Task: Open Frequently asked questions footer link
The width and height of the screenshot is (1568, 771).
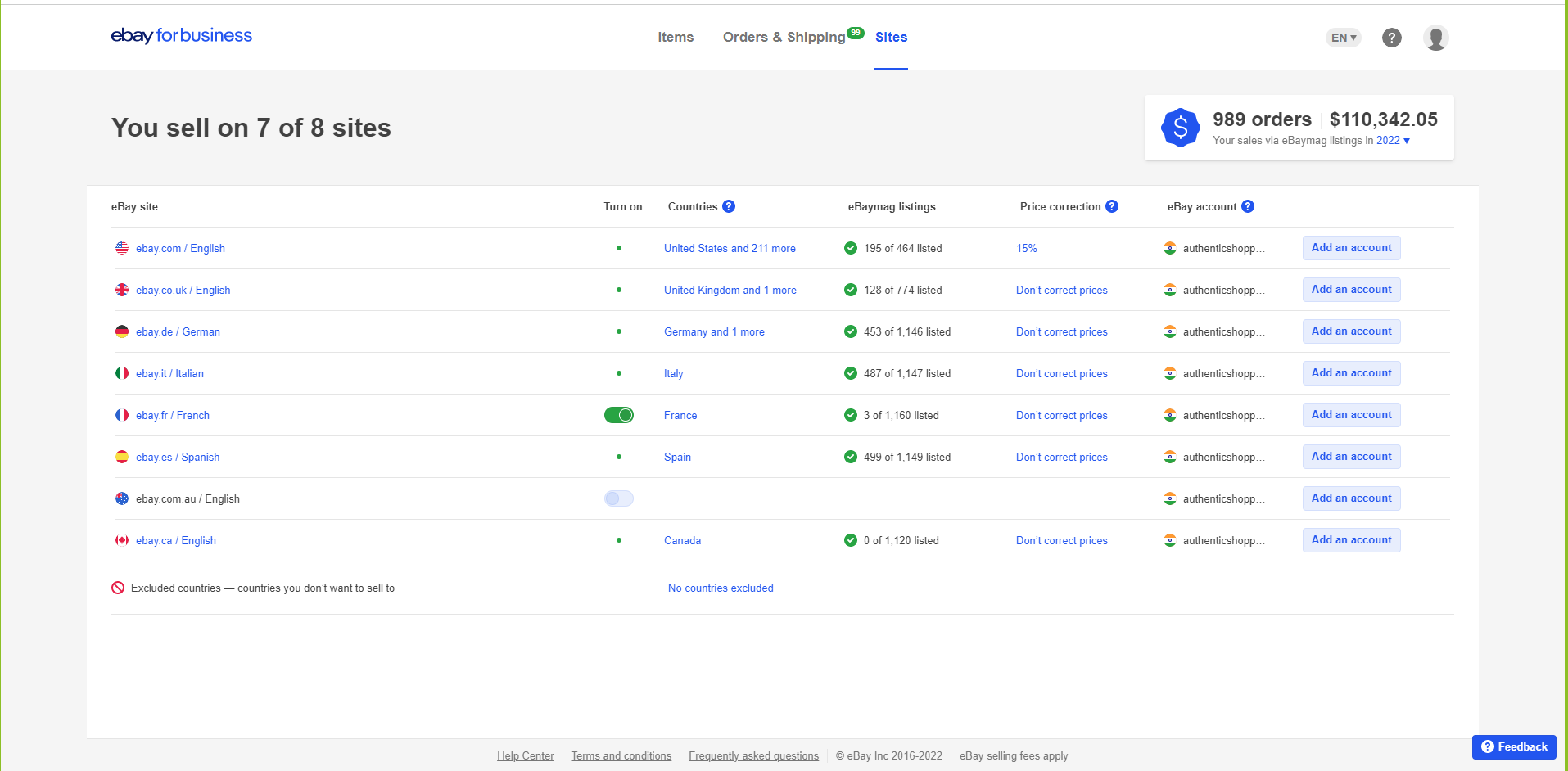Action: tap(753, 755)
